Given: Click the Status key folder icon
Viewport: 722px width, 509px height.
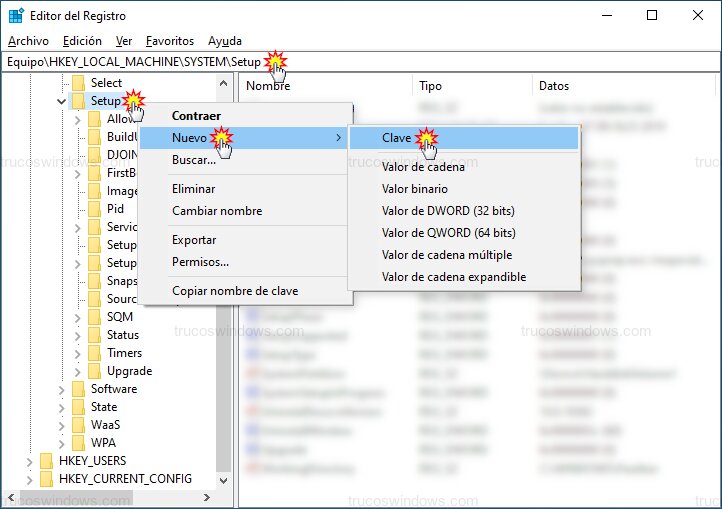Looking at the screenshot, I should coord(94,335).
